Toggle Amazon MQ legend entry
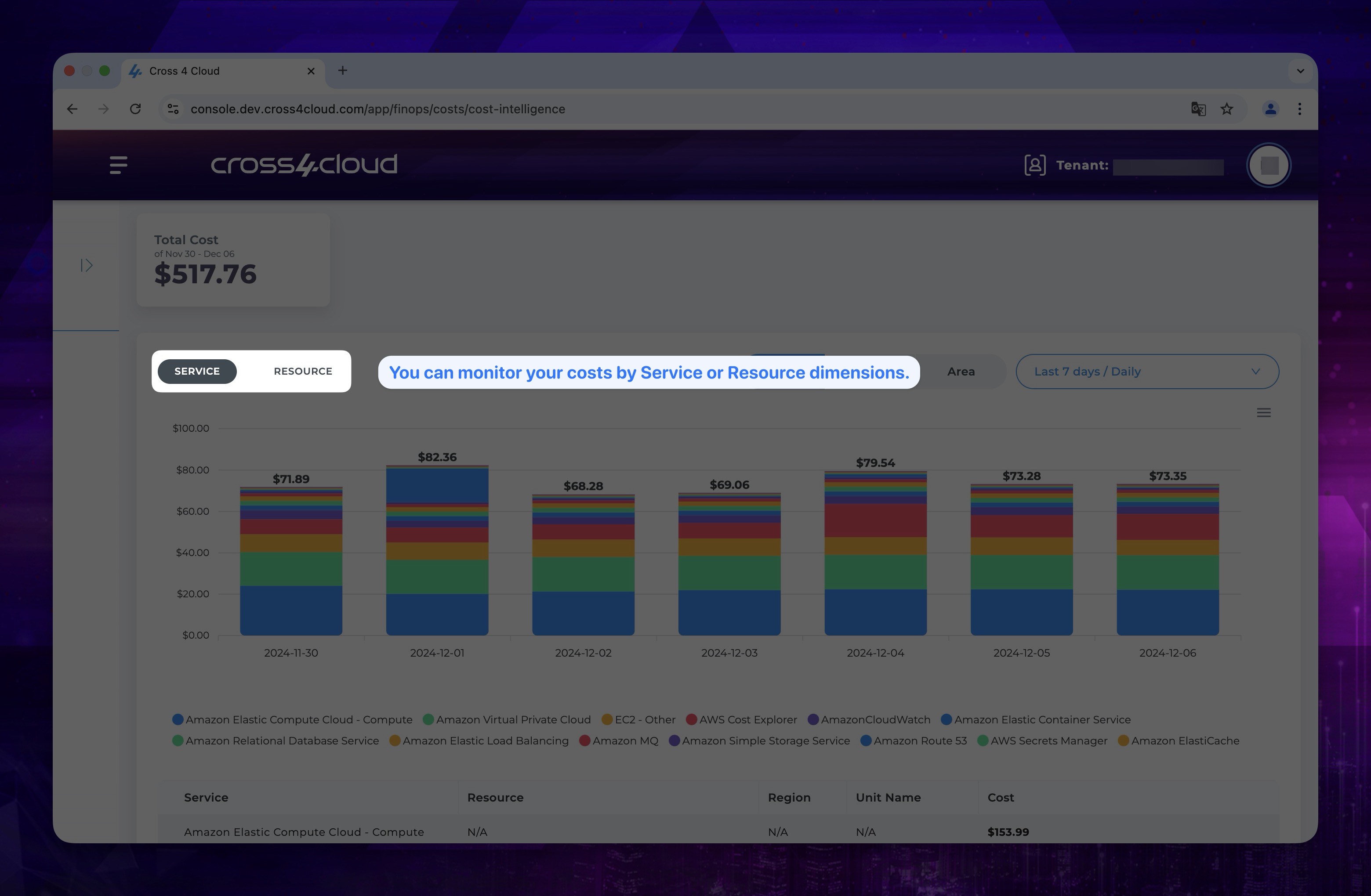This screenshot has height=896, width=1371. click(619, 741)
